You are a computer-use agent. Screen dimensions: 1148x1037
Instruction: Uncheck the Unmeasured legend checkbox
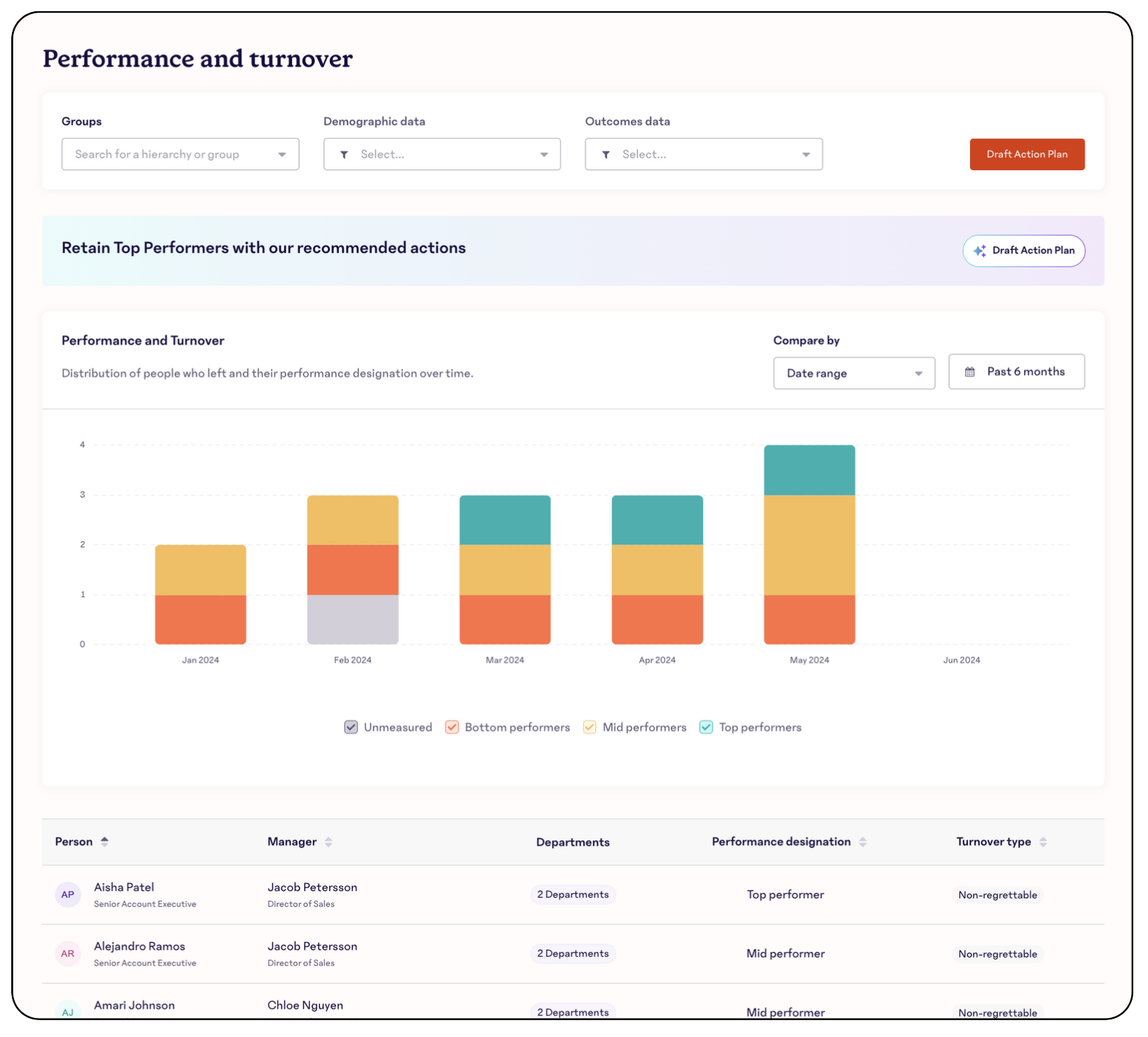click(x=350, y=727)
